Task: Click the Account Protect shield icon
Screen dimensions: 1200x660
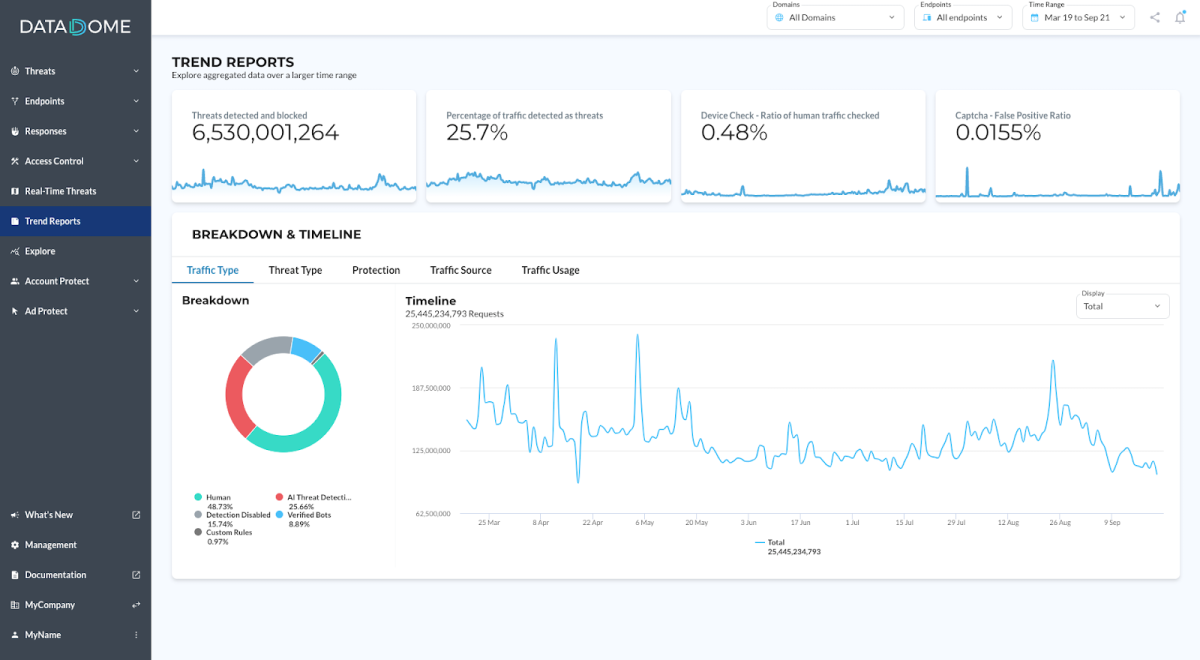Action: (14, 281)
